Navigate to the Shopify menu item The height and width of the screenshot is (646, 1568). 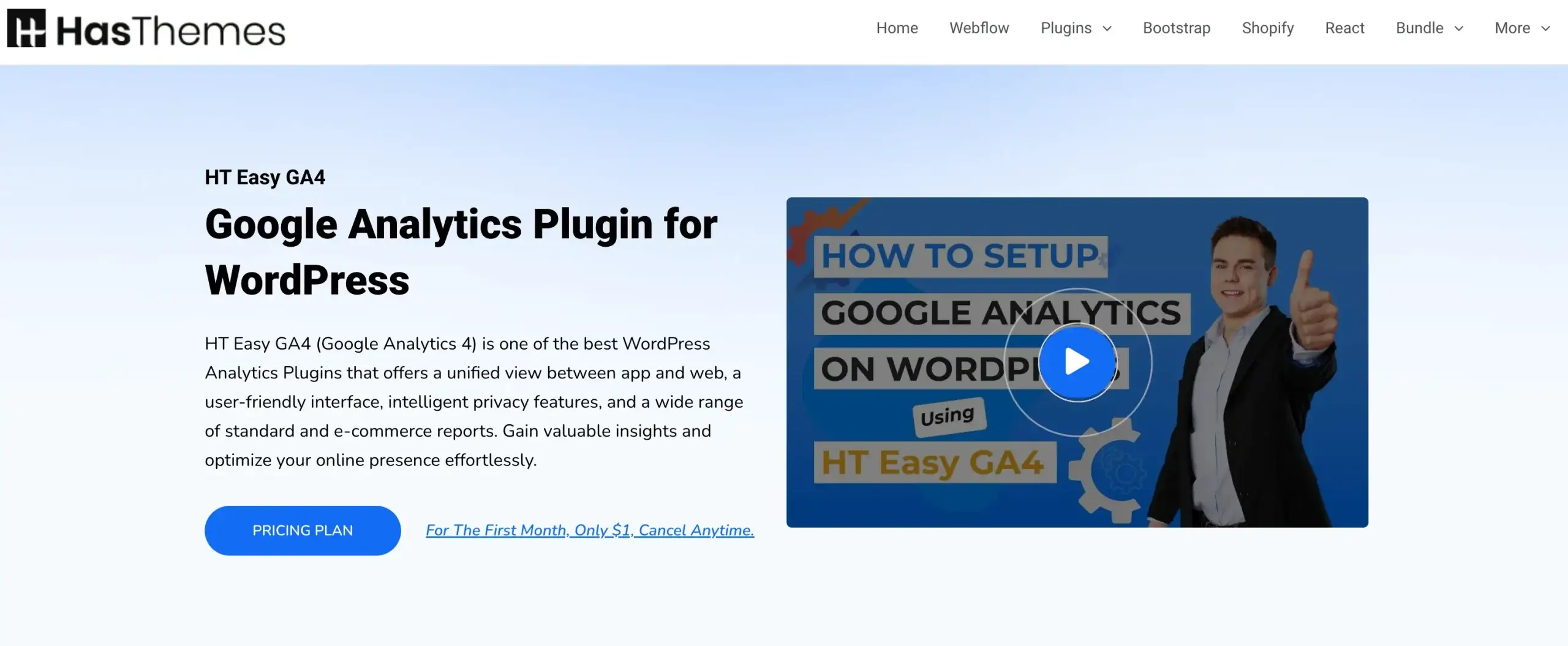pos(1267,28)
